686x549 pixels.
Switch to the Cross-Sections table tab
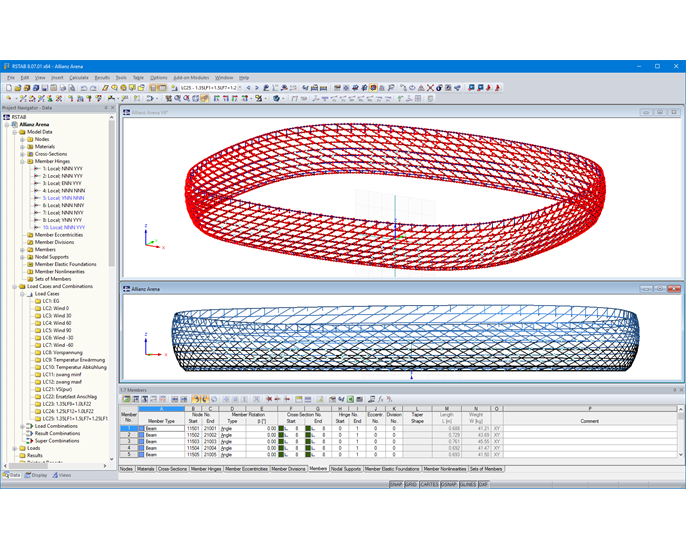coord(172,469)
